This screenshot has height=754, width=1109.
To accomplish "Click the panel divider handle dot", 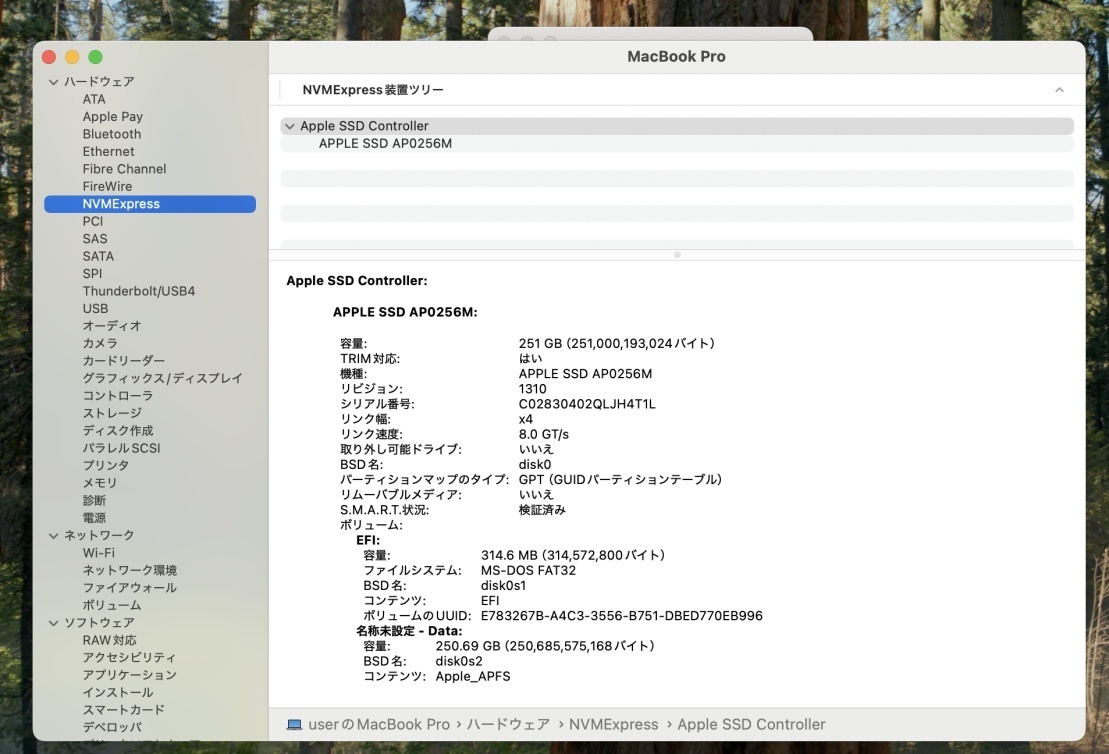I will [x=677, y=255].
